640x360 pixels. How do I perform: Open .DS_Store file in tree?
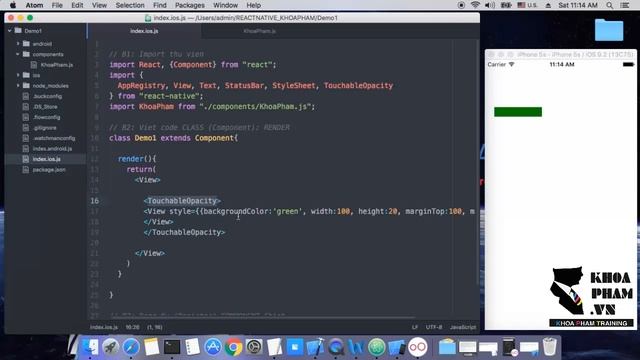point(45,107)
